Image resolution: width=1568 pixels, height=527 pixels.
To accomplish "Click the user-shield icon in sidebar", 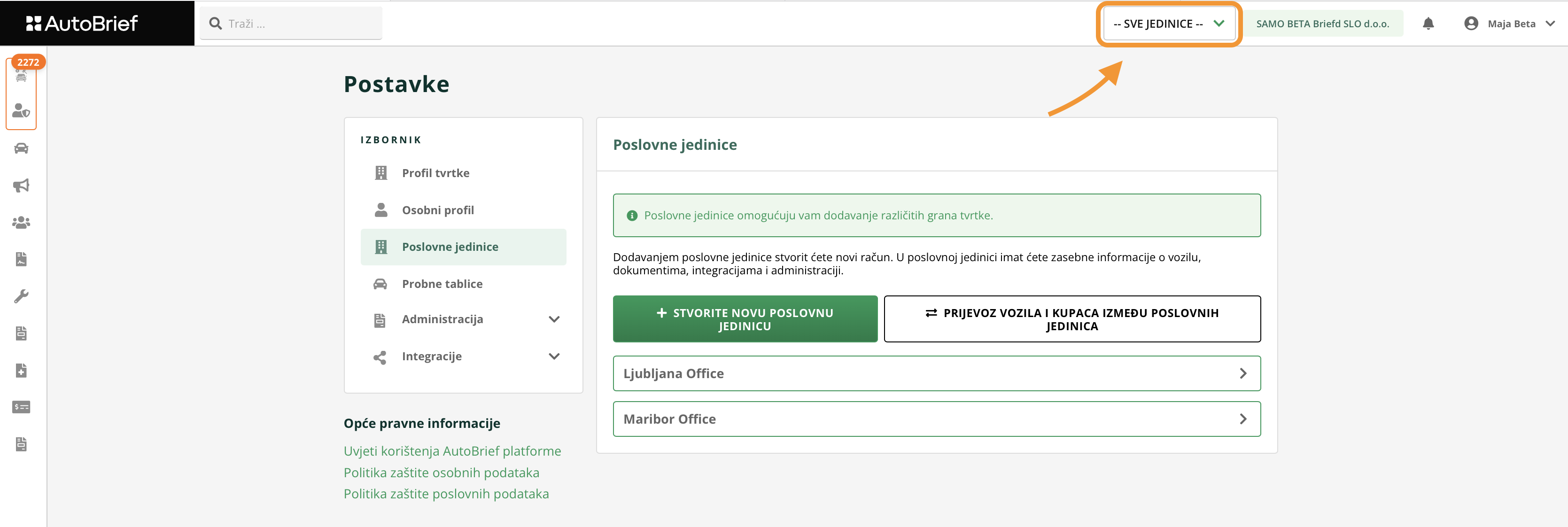I will click(x=21, y=111).
